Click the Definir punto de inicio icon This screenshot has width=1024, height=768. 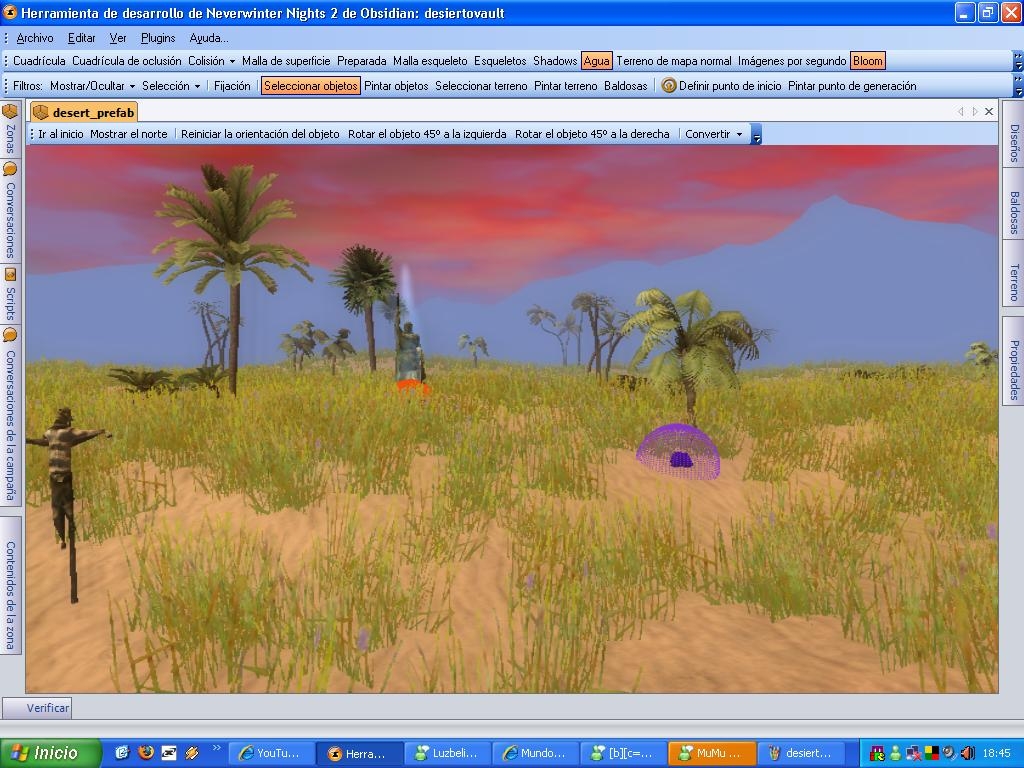point(669,86)
